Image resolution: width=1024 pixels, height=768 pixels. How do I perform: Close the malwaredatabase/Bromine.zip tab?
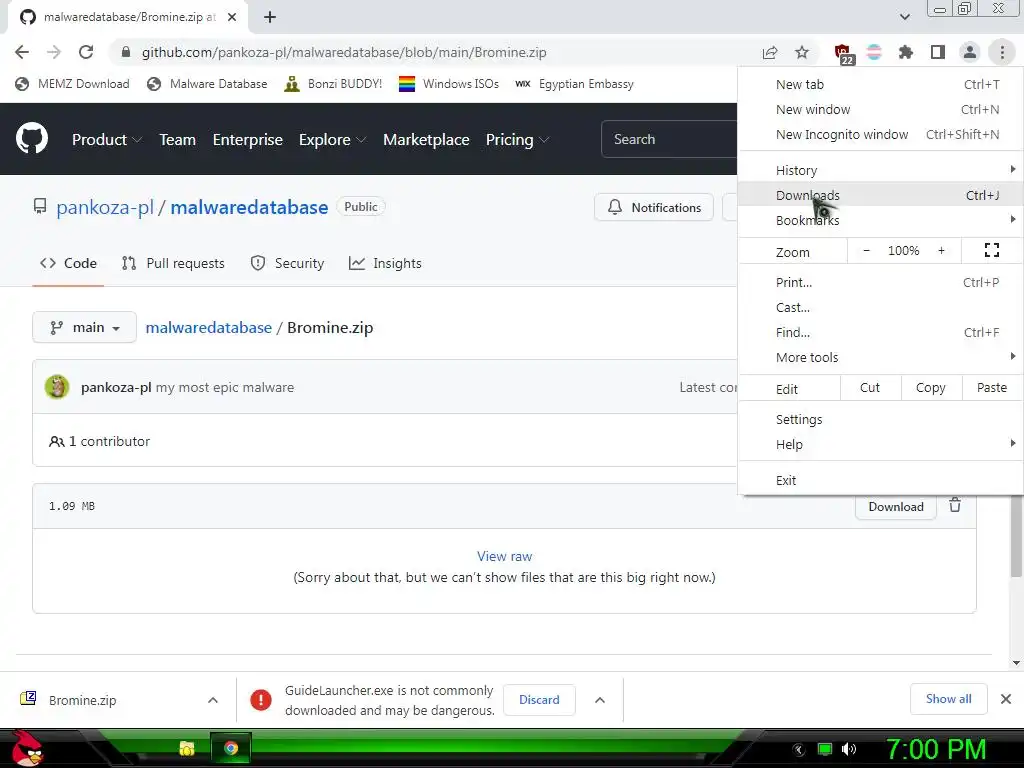232,17
